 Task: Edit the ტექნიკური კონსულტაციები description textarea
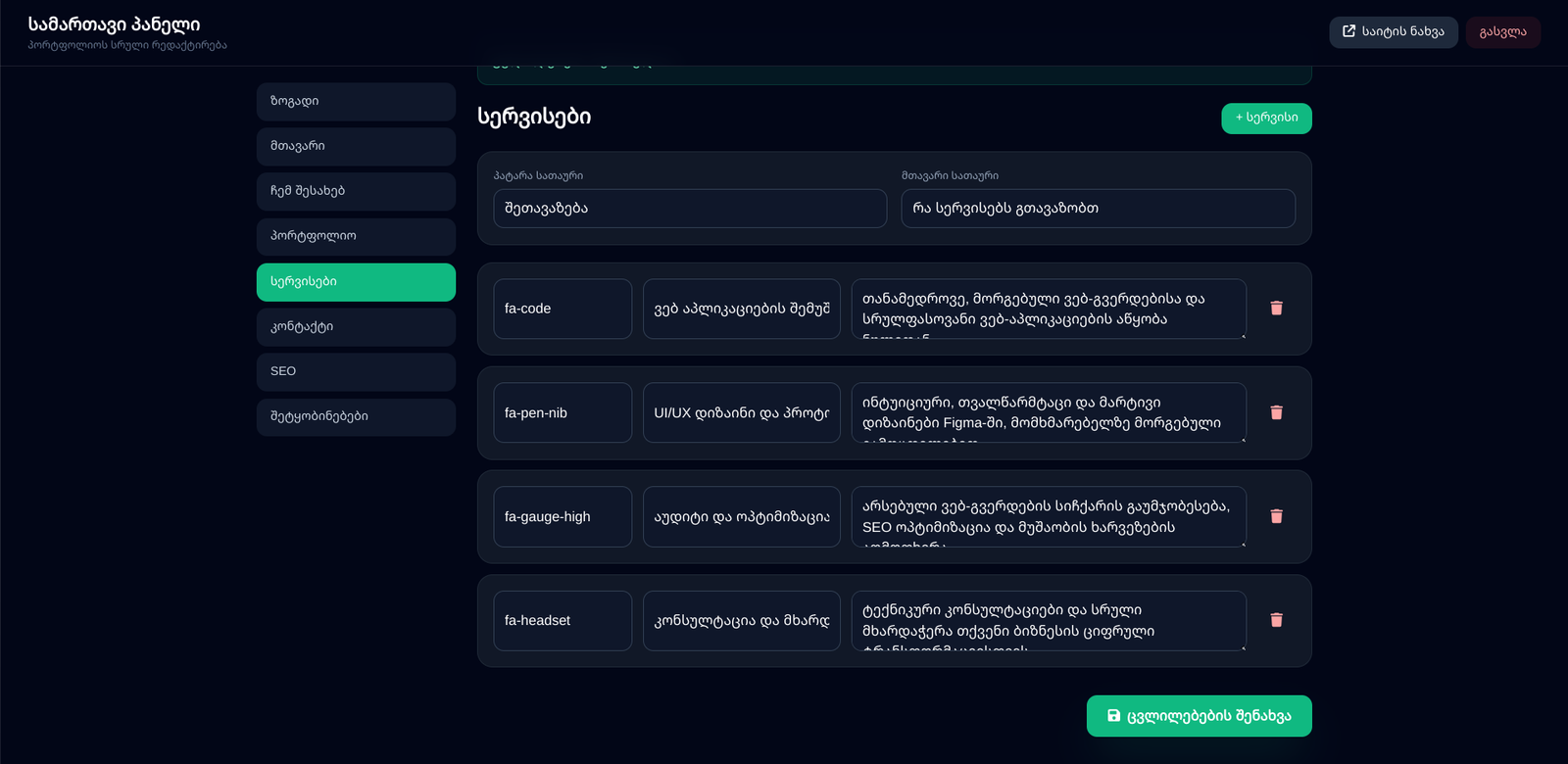coord(1049,620)
